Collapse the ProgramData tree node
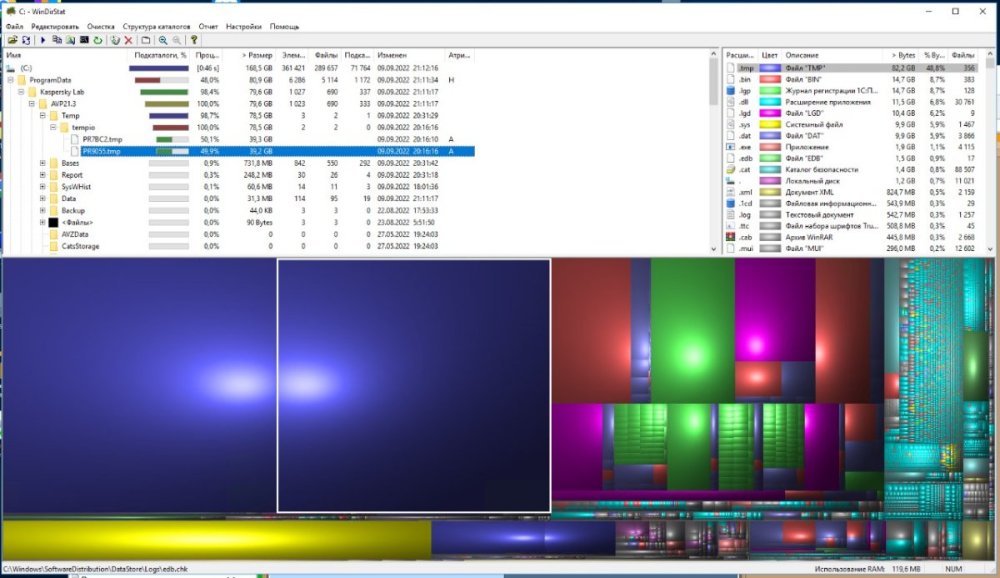Image resolution: width=1000 pixels, height=578 pixels. [x=10, y=80]
